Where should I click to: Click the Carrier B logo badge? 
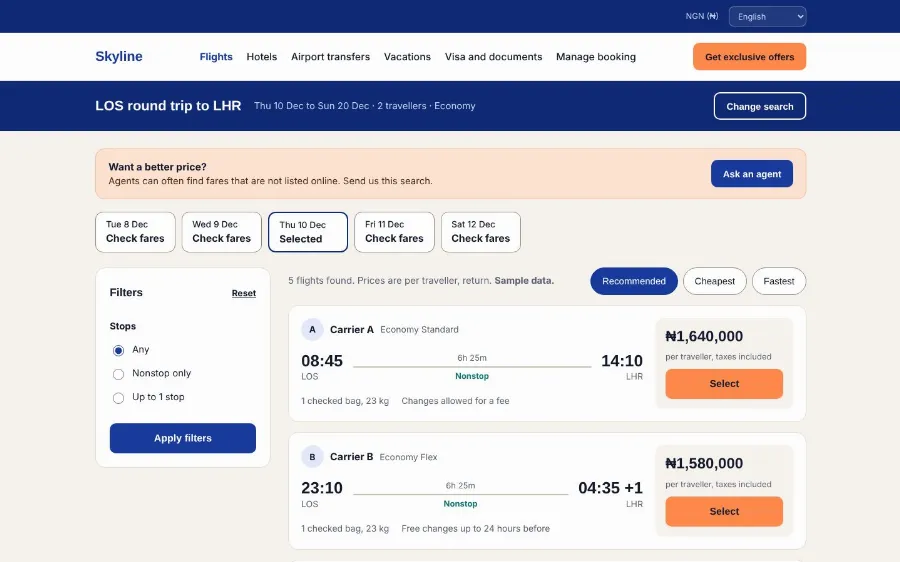click(312, 457)
